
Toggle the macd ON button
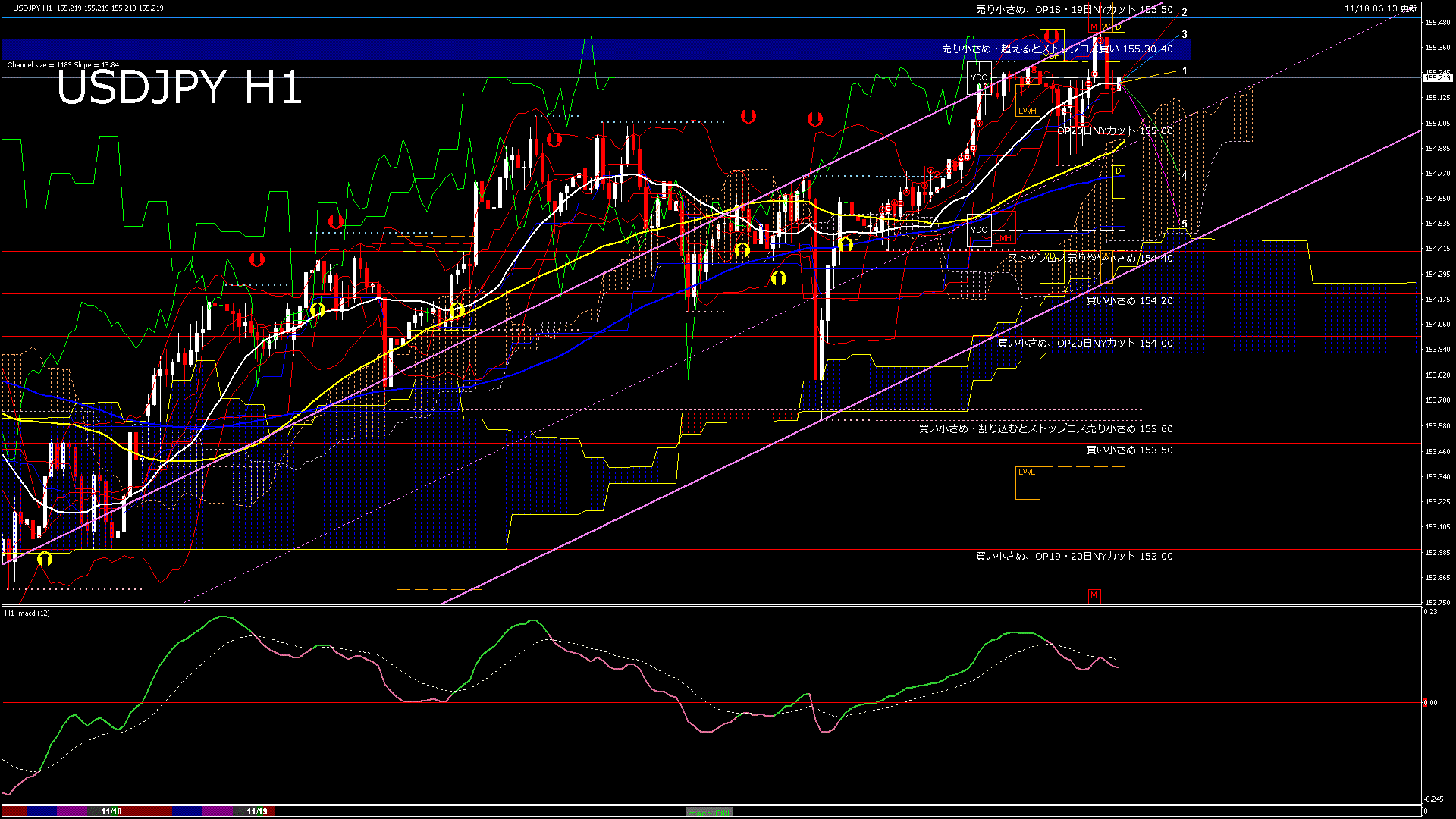pos(709,812)
